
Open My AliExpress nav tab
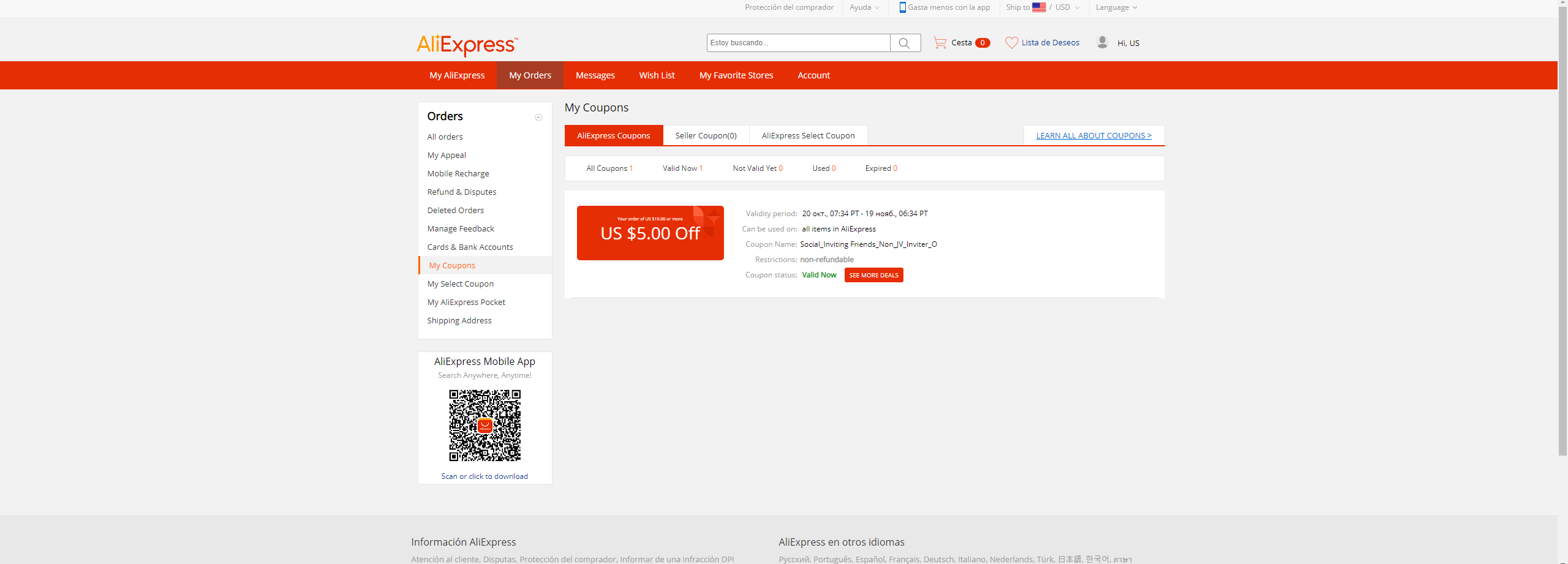pos(457,75)
